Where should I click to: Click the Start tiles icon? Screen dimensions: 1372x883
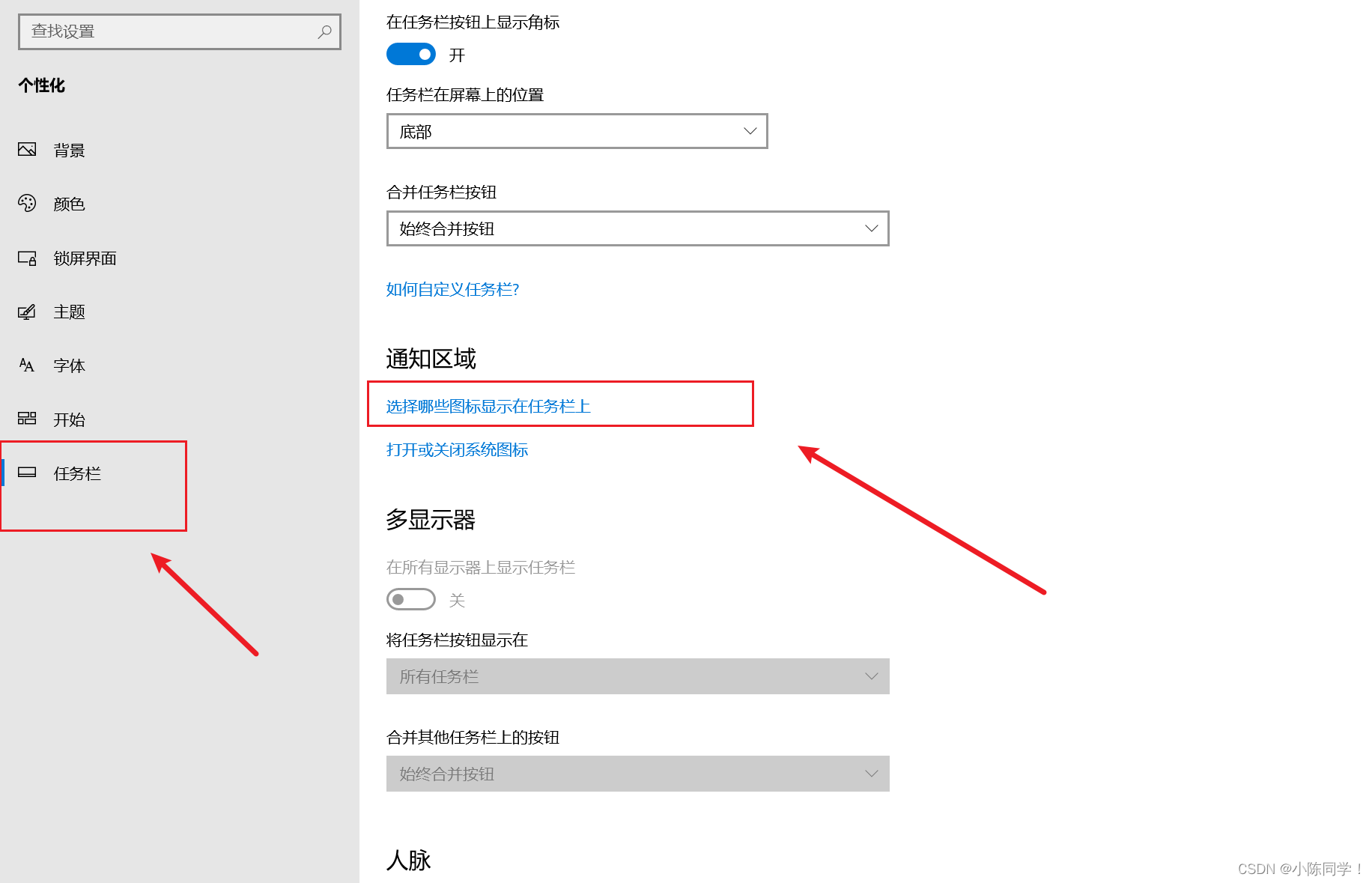pos(27,419)
